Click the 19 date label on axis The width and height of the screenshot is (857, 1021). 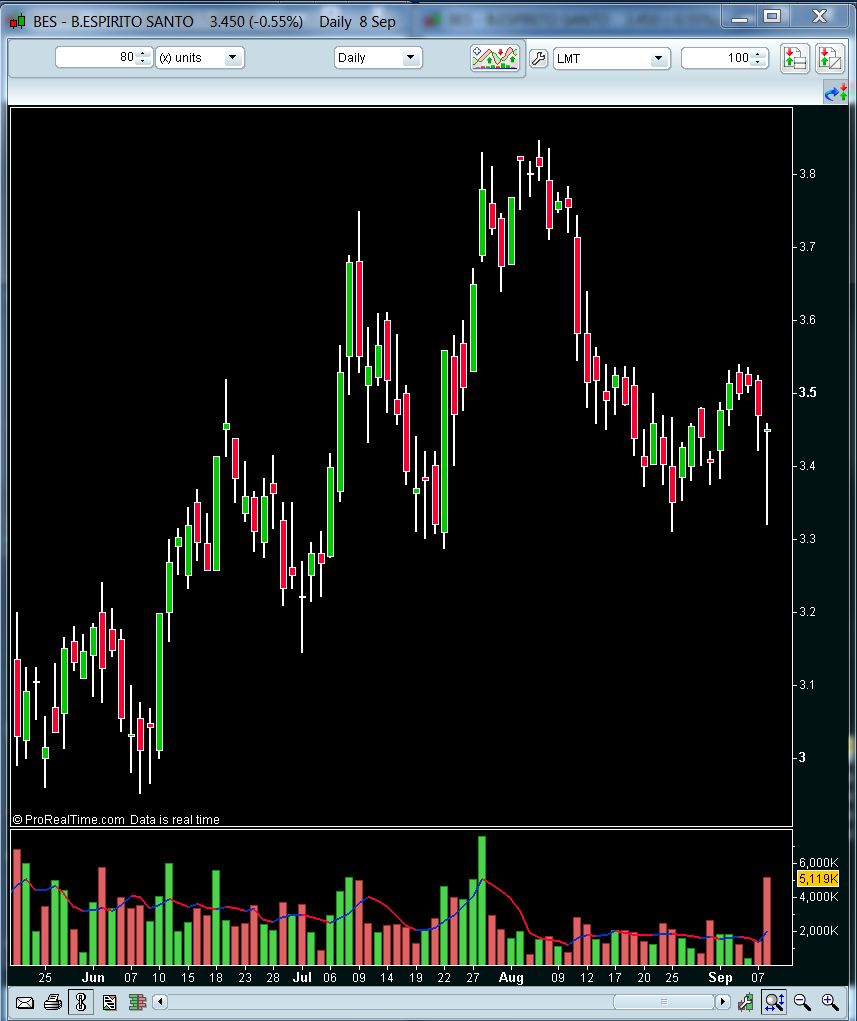coord(415,977)
